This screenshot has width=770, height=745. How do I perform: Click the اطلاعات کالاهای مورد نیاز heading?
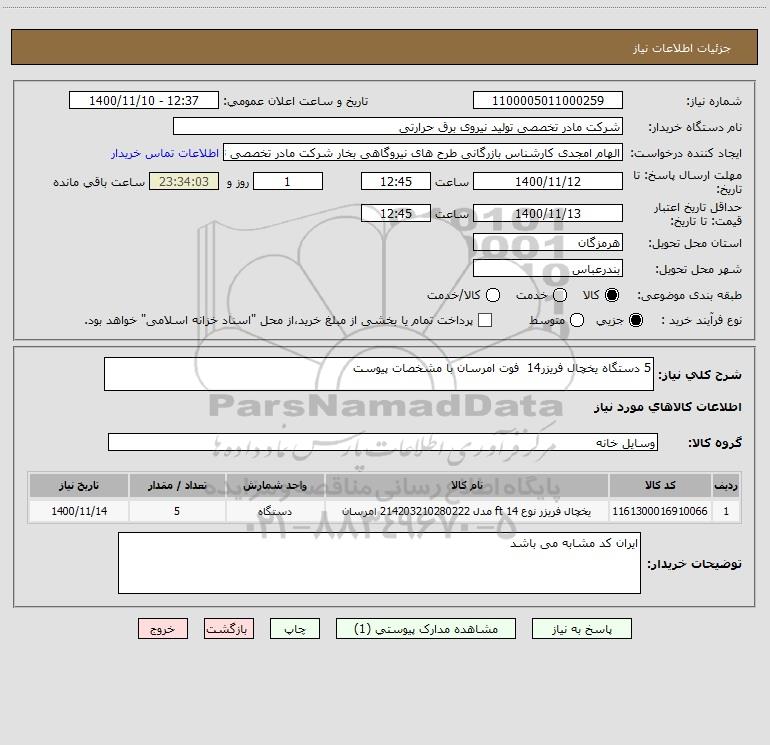pos(667,407)
